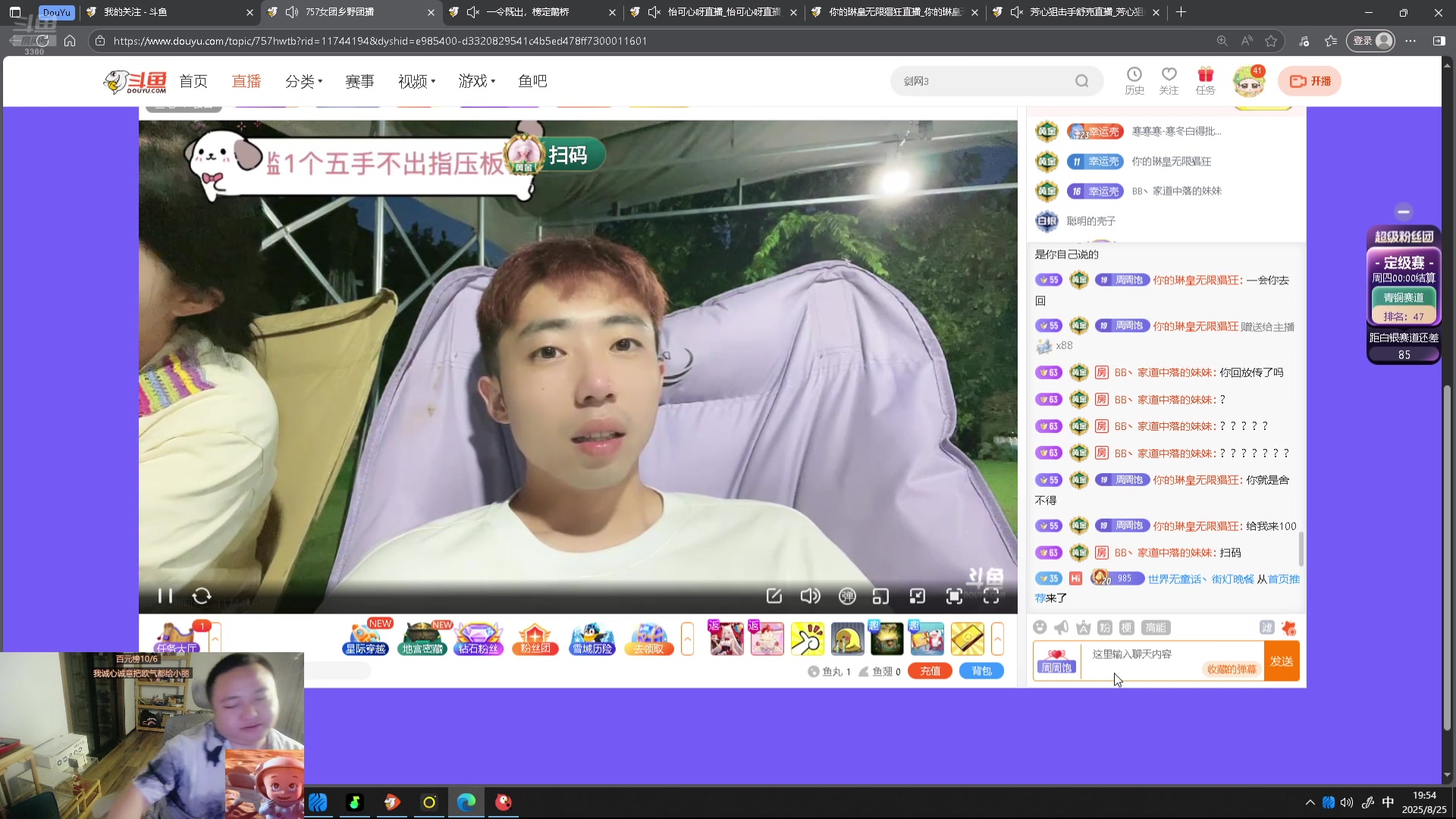The height and width of the screenshot is (819, 1456).
Task: Open 任务 gift task icon
Action: point(1205,81)
